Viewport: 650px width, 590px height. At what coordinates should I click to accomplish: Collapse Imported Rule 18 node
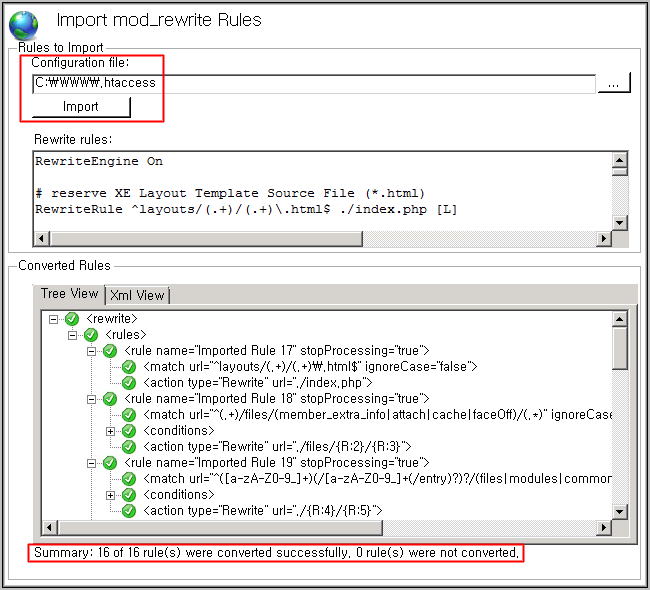91,399
